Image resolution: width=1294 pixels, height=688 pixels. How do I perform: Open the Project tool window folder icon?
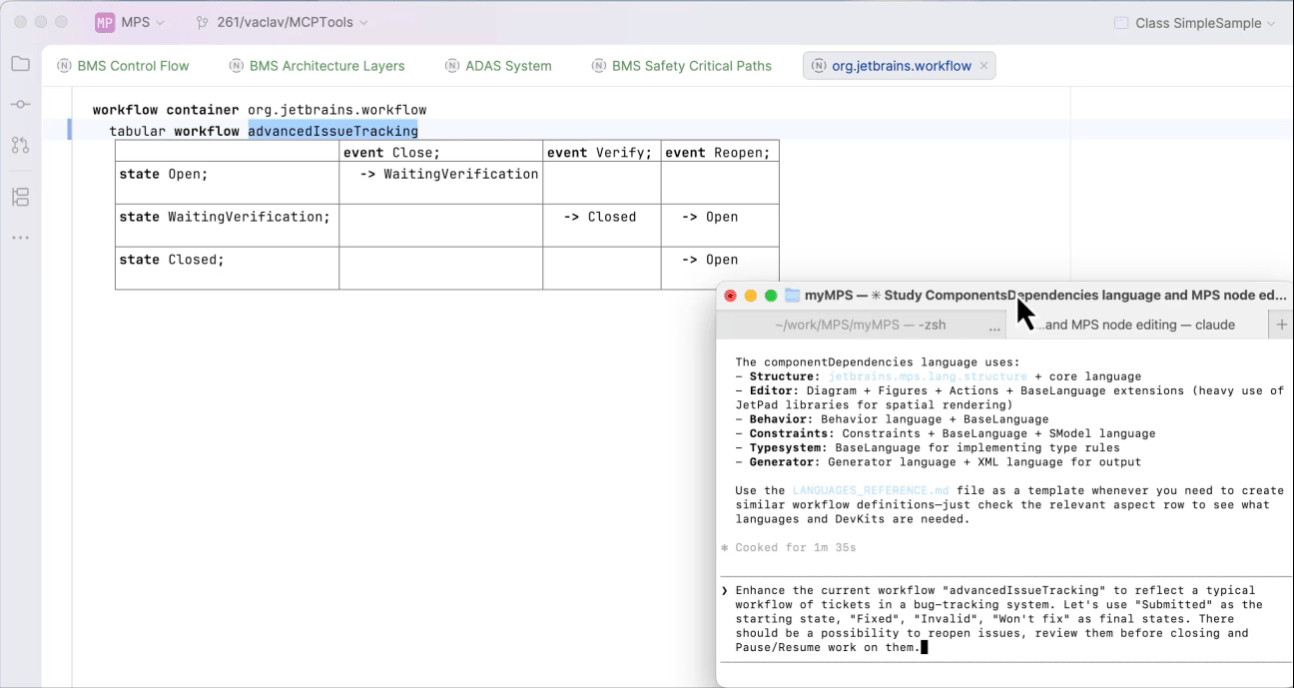[20, 64]
